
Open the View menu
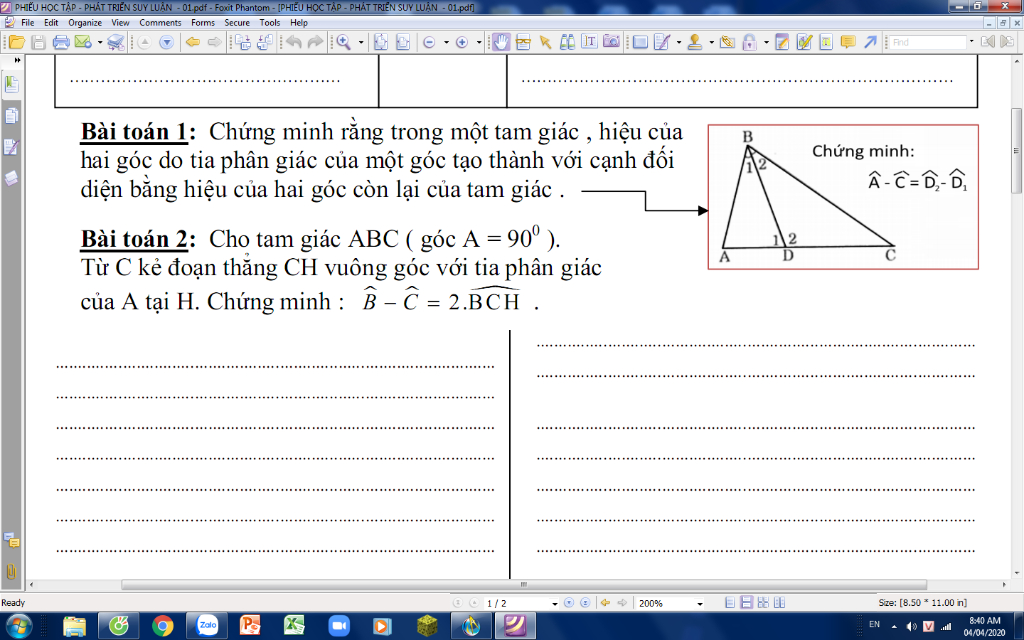pos(120,23)
